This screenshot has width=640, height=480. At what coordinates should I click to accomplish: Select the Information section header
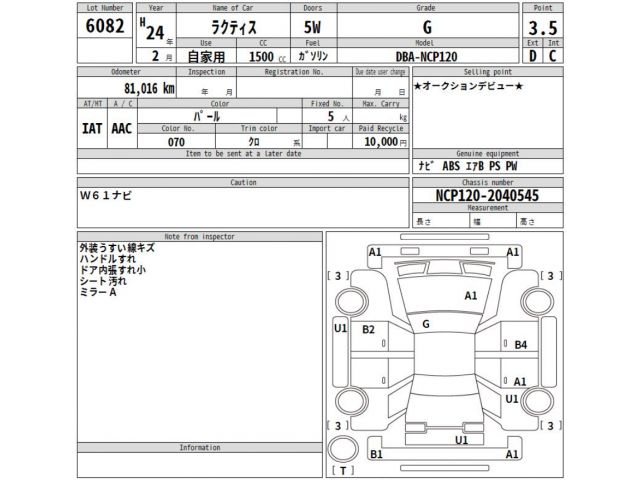(x=200, y=448)
